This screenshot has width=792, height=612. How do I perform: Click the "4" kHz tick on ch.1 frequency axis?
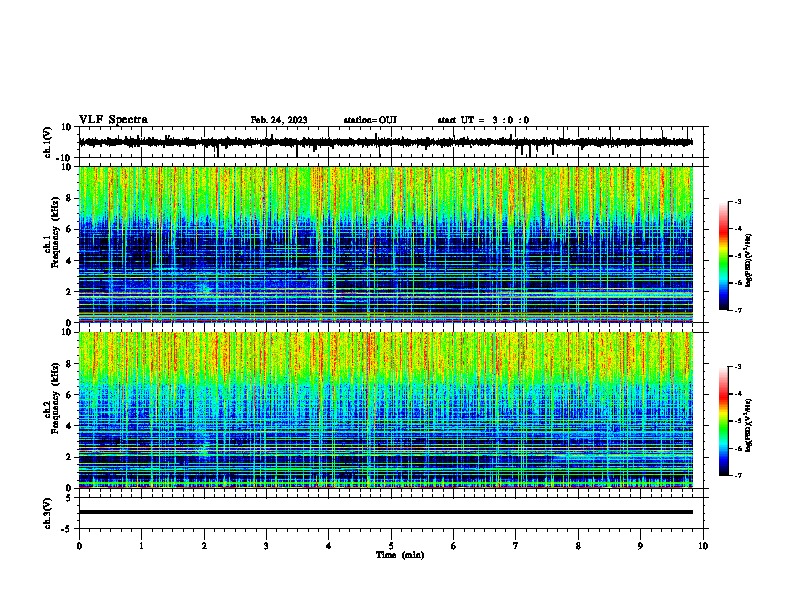[x=70, y=261]
